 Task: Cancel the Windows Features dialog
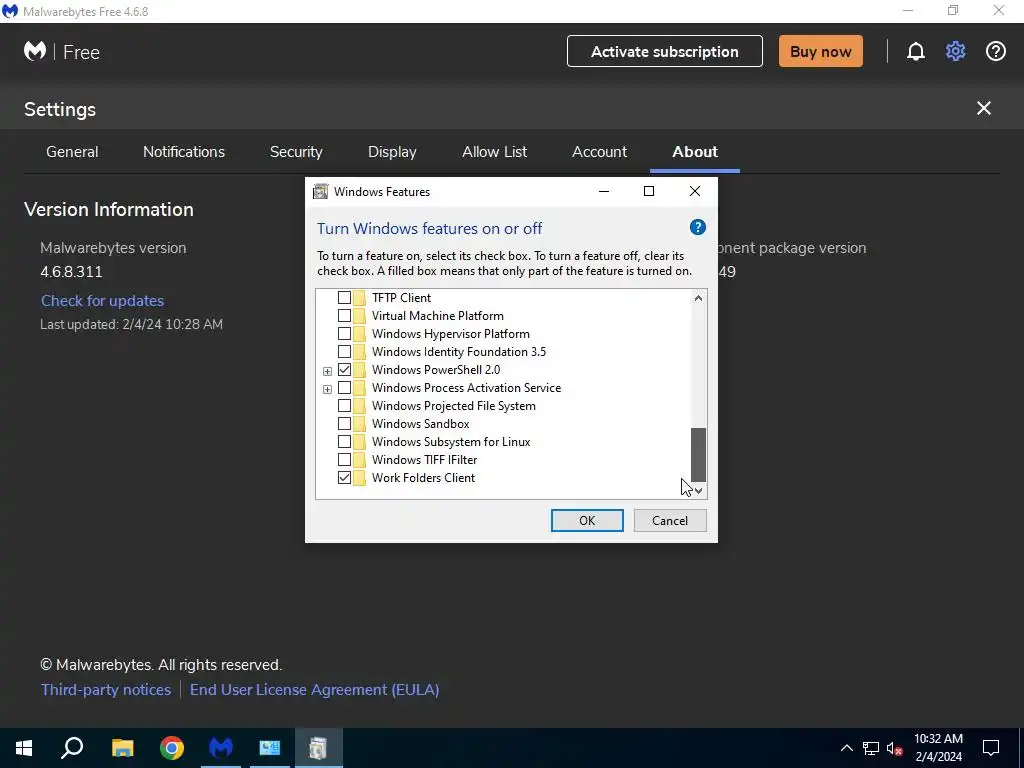670,520
